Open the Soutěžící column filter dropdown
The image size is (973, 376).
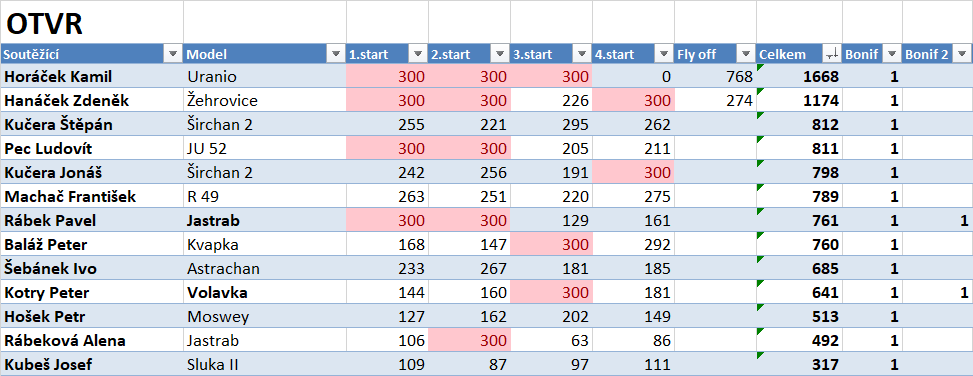(173, 55)
